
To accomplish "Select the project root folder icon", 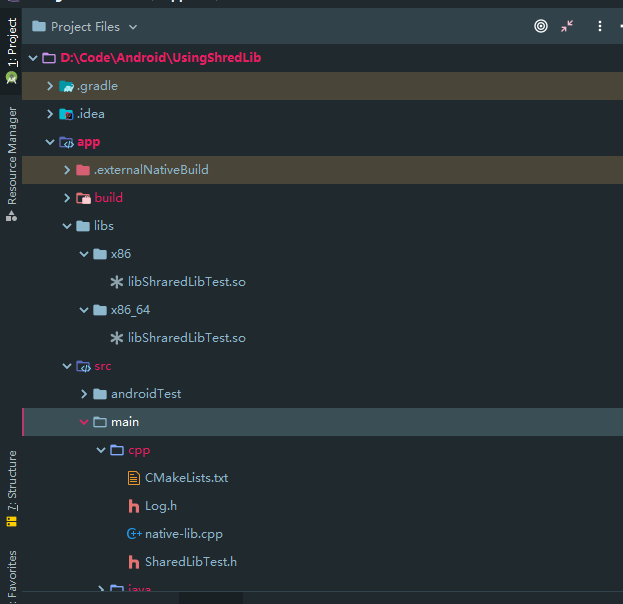I will tap(49, 58).
